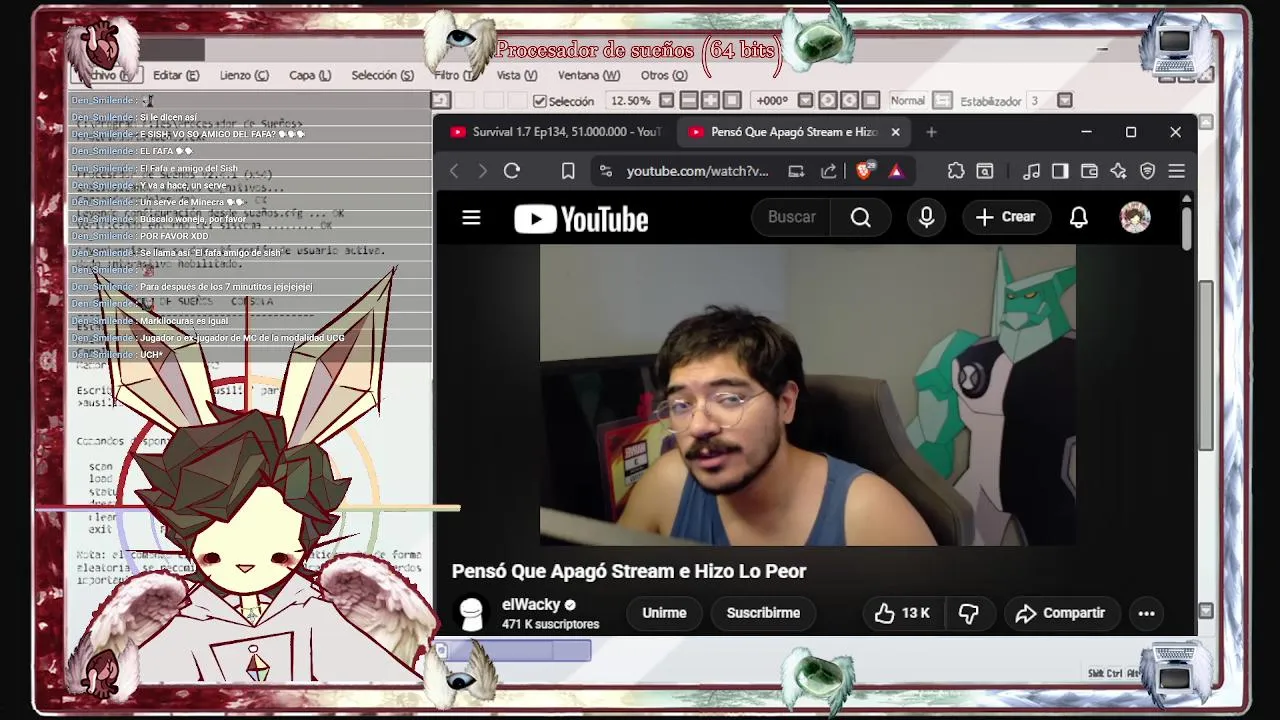Open Leo AI sparkle icon

[1118, 171]
